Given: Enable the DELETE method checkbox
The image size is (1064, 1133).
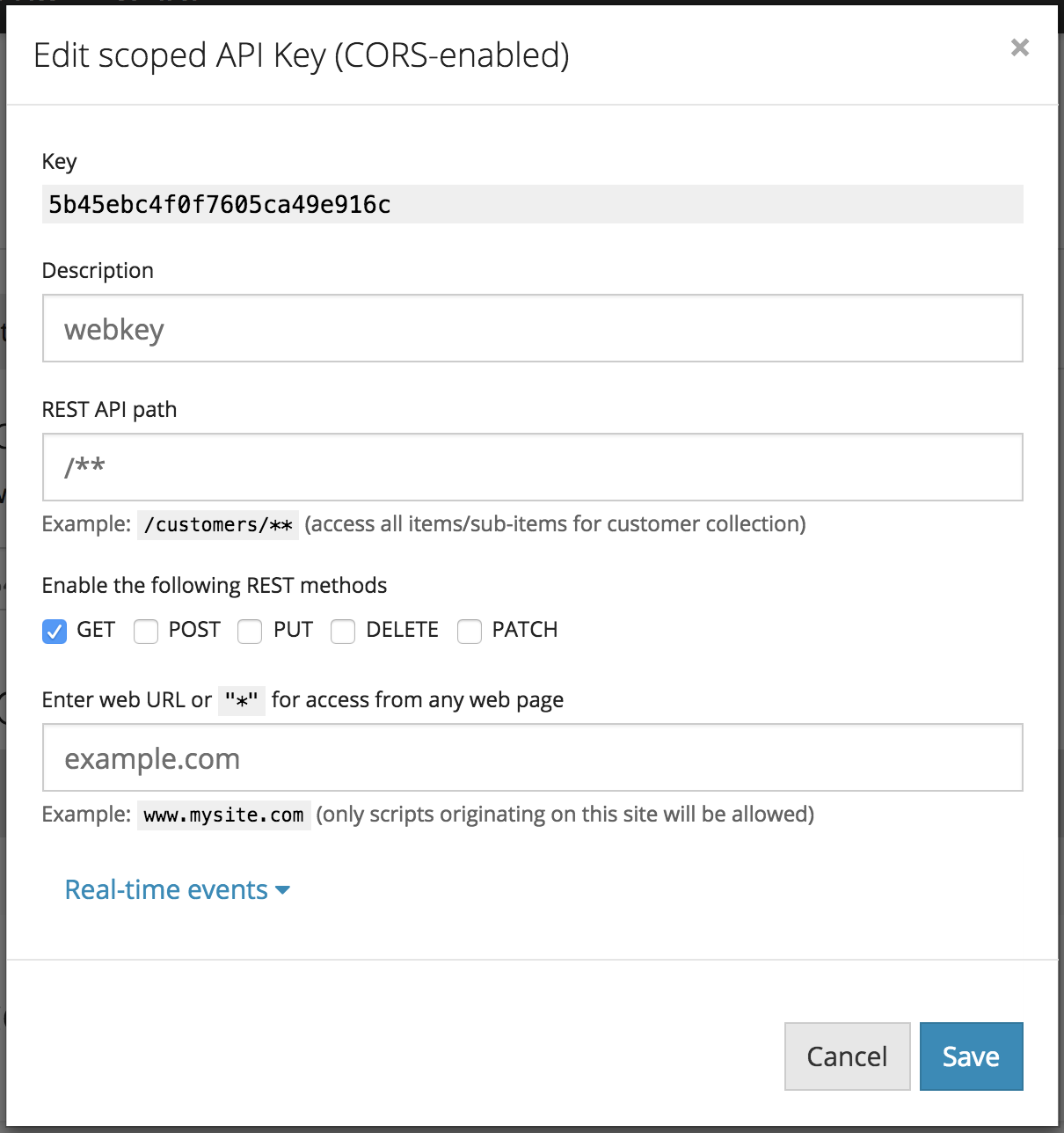Looking at the screenshot, I should point(343,632).
